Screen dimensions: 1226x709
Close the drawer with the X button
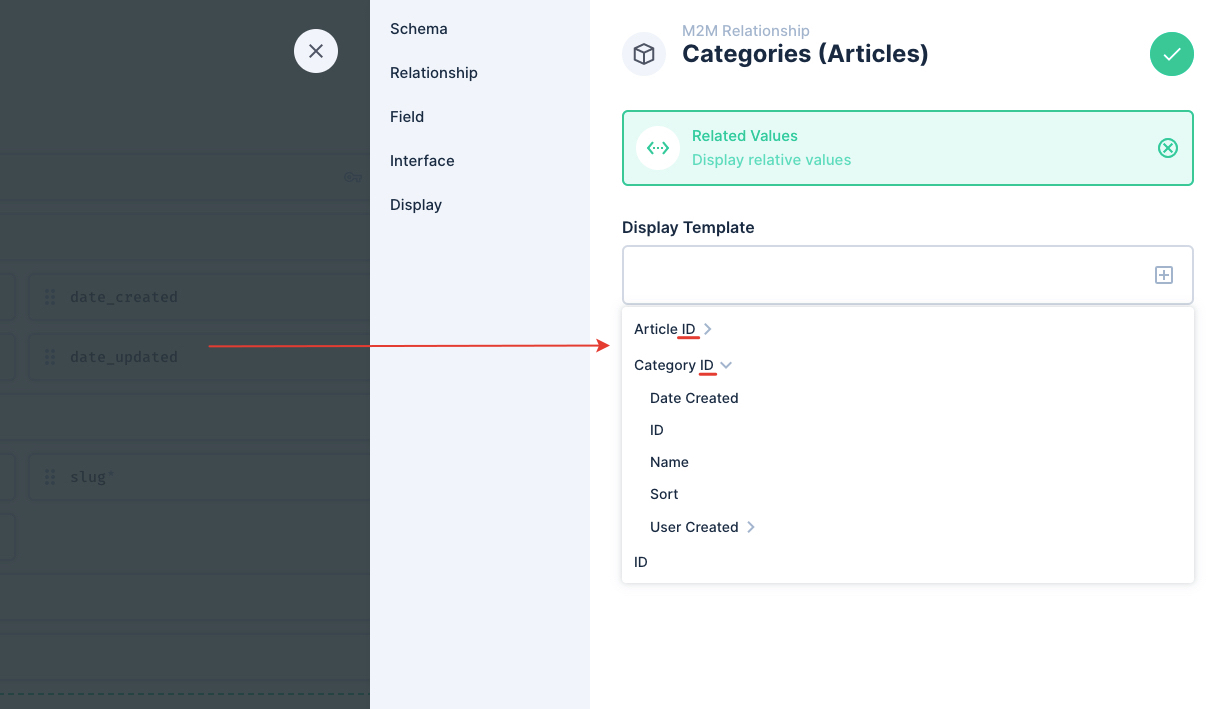click(x=316, y=51)
